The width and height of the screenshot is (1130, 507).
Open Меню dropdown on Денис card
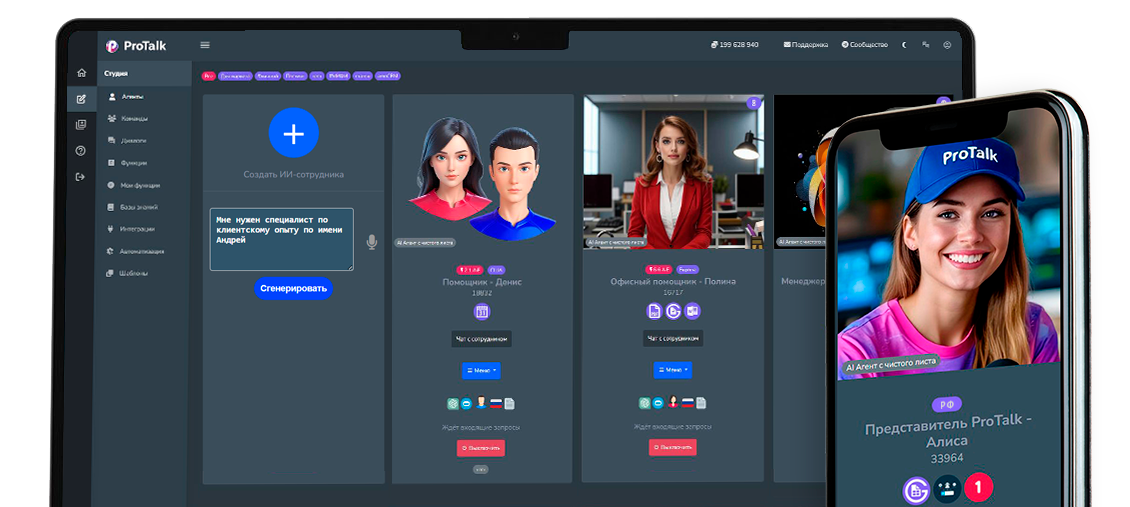tap(481, 370)
